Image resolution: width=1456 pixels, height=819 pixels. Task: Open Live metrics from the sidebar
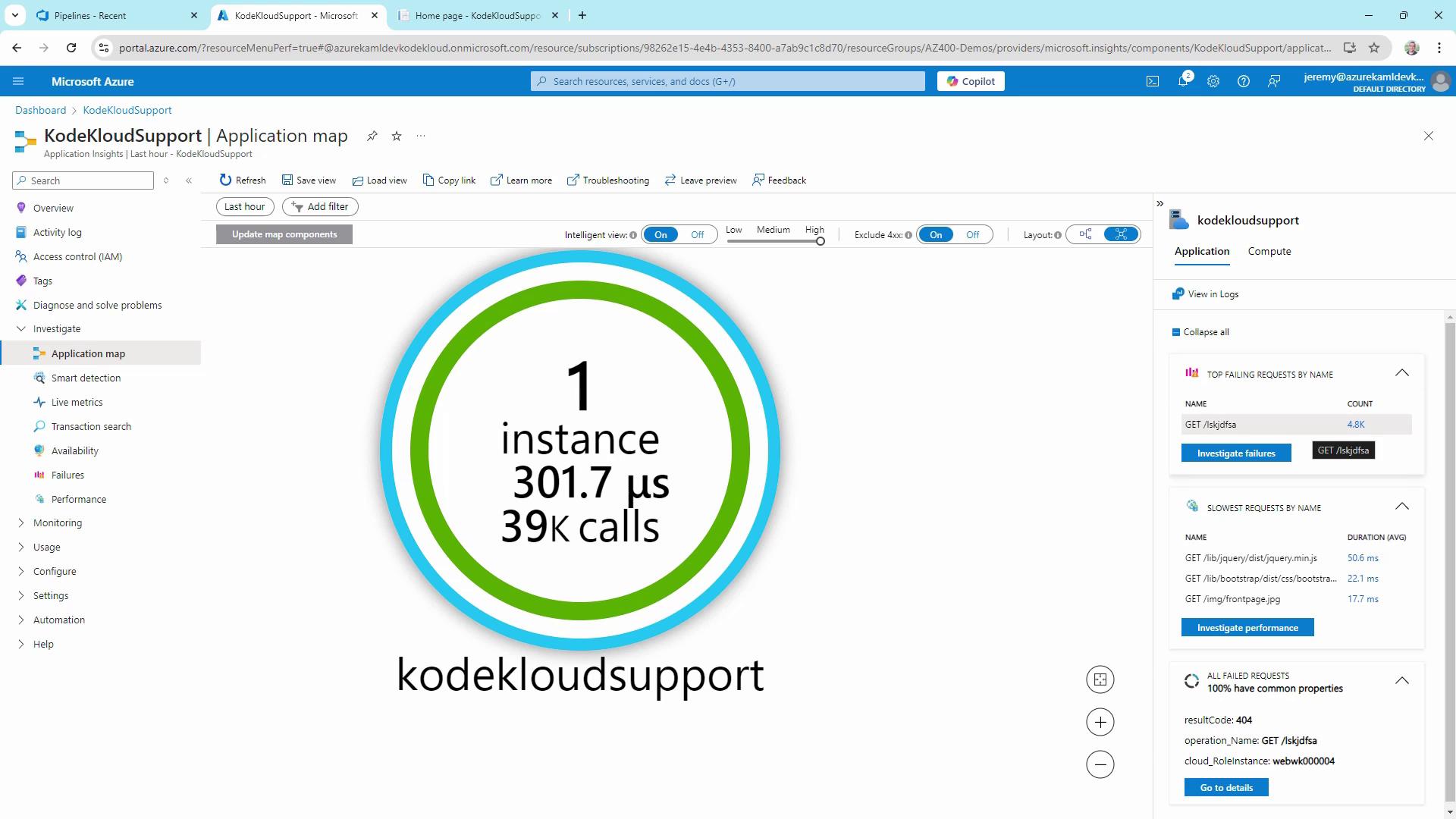pyautogui.click(x=77, y=403)
